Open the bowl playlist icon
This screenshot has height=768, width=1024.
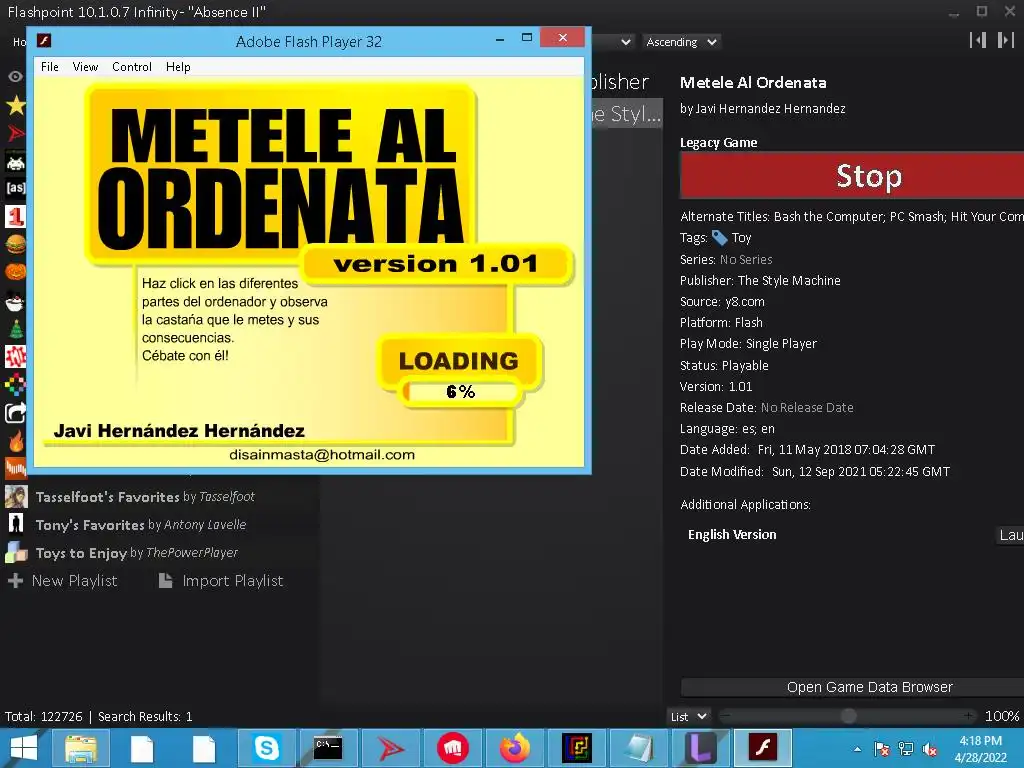[16, 301]
